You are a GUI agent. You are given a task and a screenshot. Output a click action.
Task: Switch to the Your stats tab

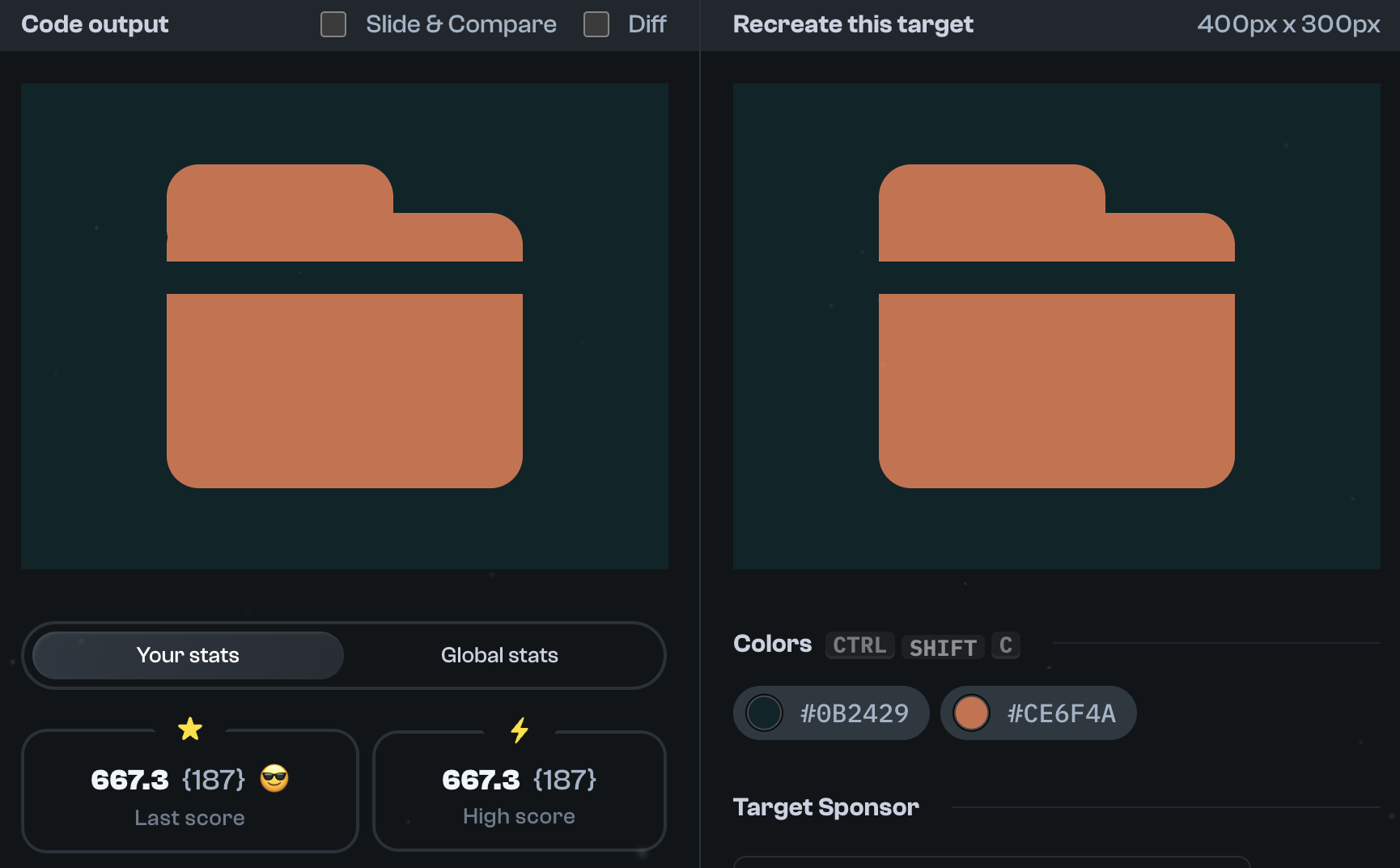click(188, 655)
